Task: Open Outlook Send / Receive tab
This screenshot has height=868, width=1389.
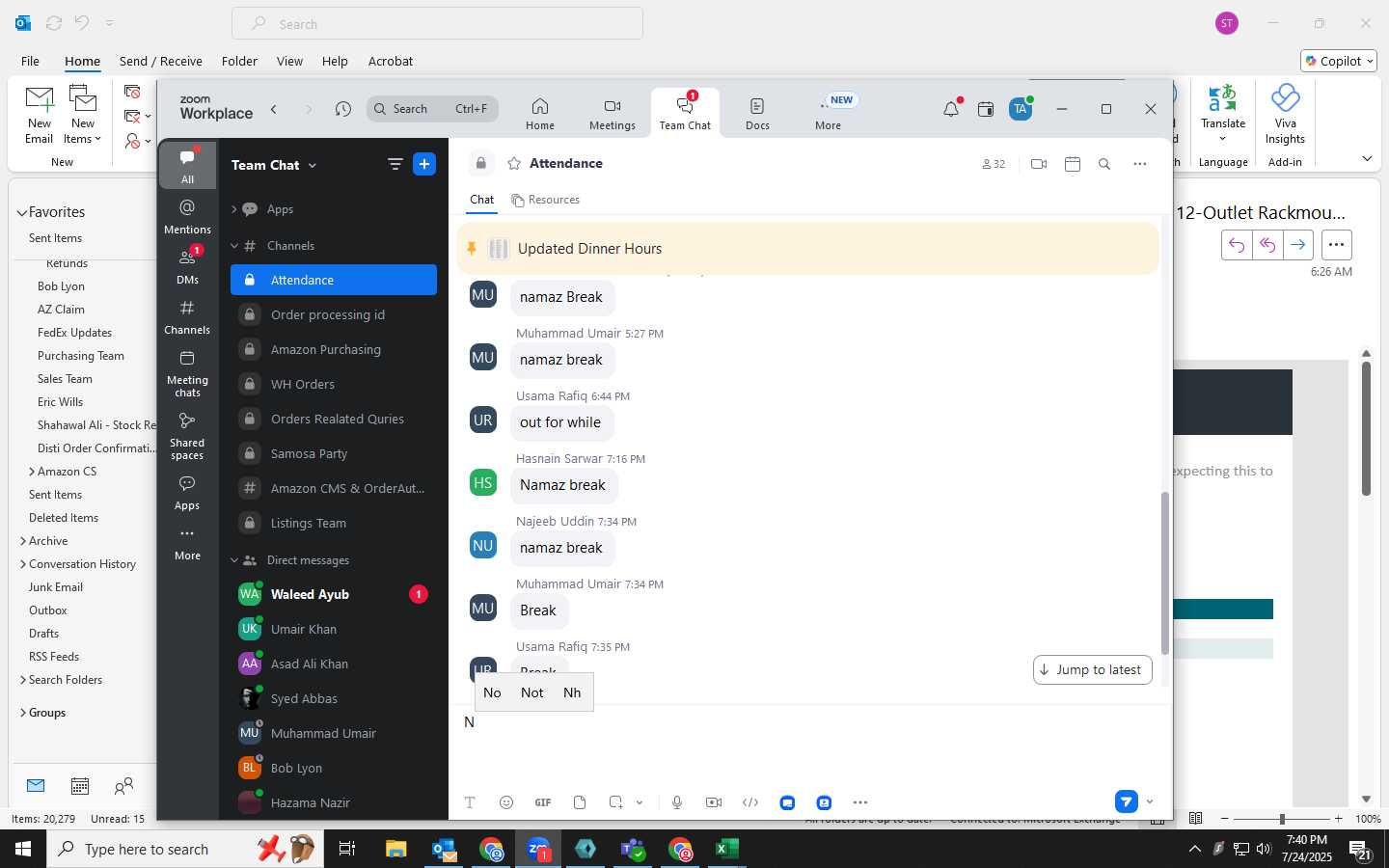Action: (x=161, y=61)
